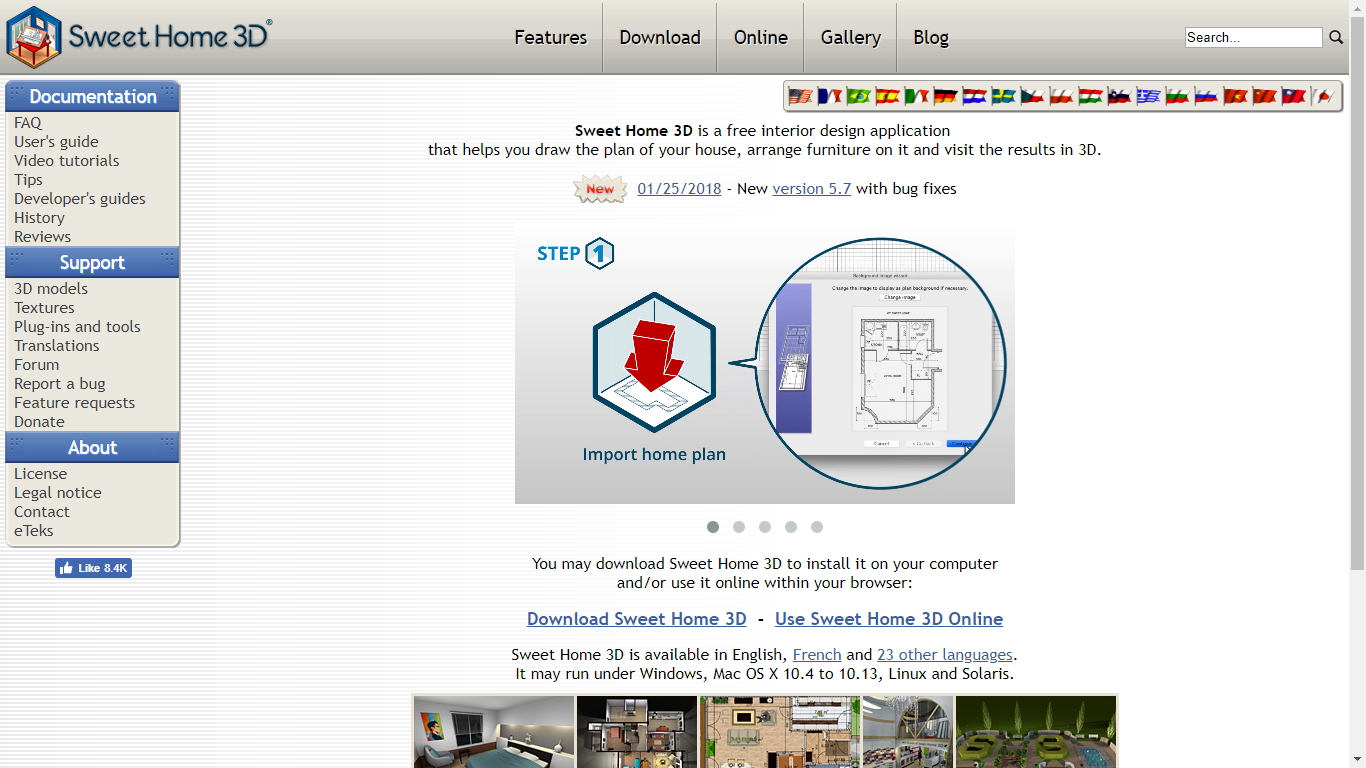Open the Tips link

pos(28,180)
